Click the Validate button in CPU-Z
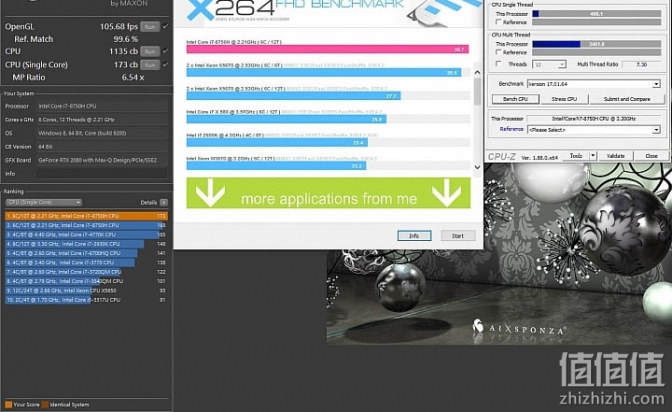The image size is (672, 412). click(615, 156)
